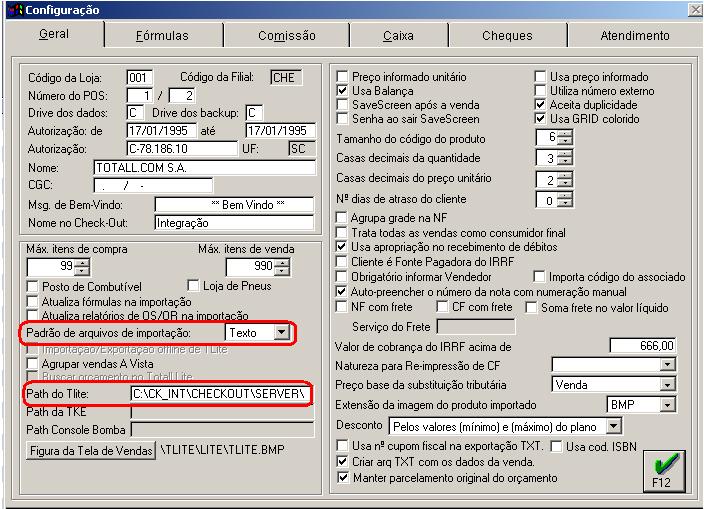This screenshot has height=509, width=704.
Task: Click the Código da Loja field
Action: pyautogui.click(x=140, y=78)
